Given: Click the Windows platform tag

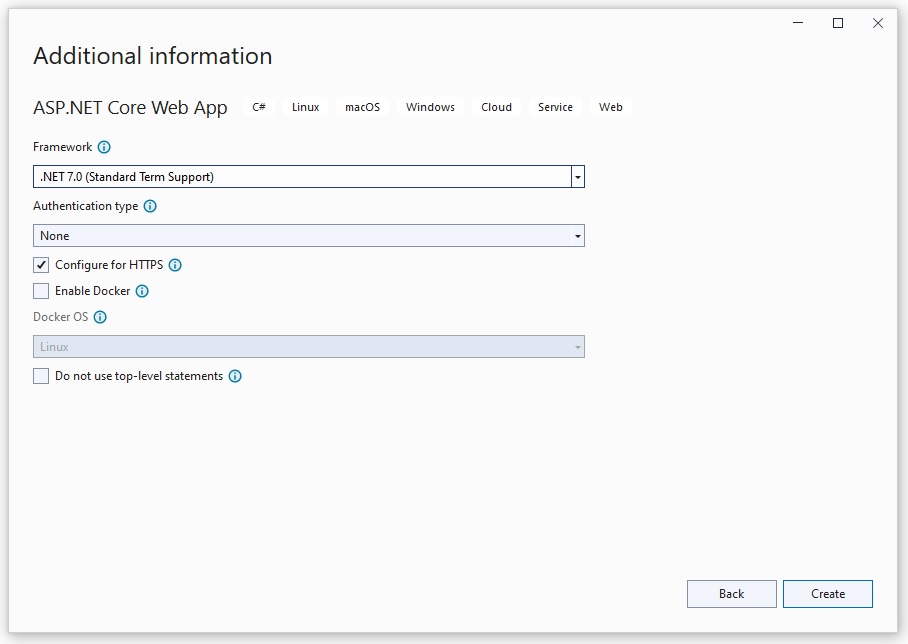Looking at the screenshot, I should [x=430, y=107].
